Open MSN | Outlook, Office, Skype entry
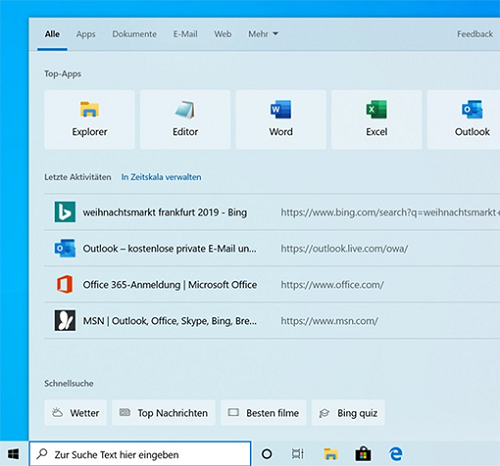 pyautogui.click(x=272, y=320)
